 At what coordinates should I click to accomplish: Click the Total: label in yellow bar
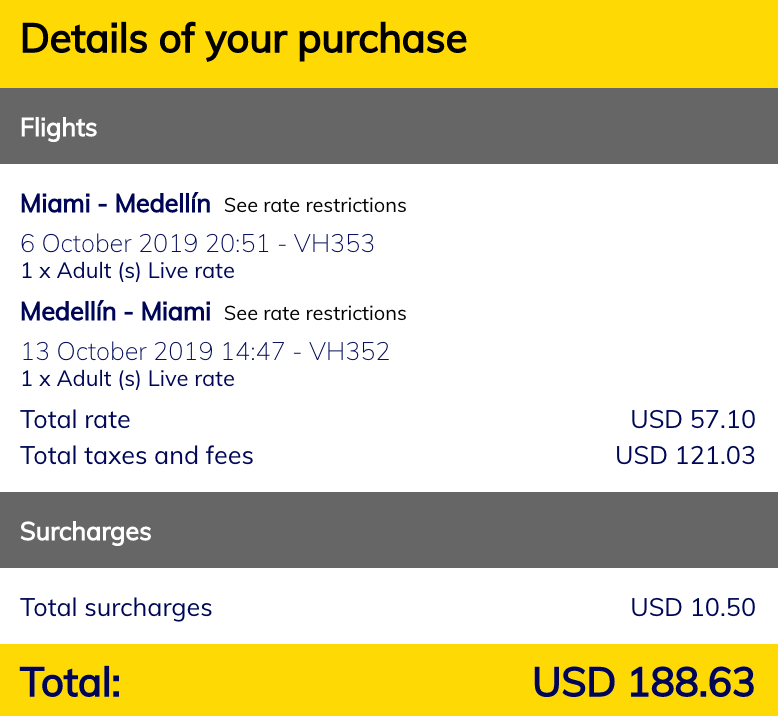[70, 682]
